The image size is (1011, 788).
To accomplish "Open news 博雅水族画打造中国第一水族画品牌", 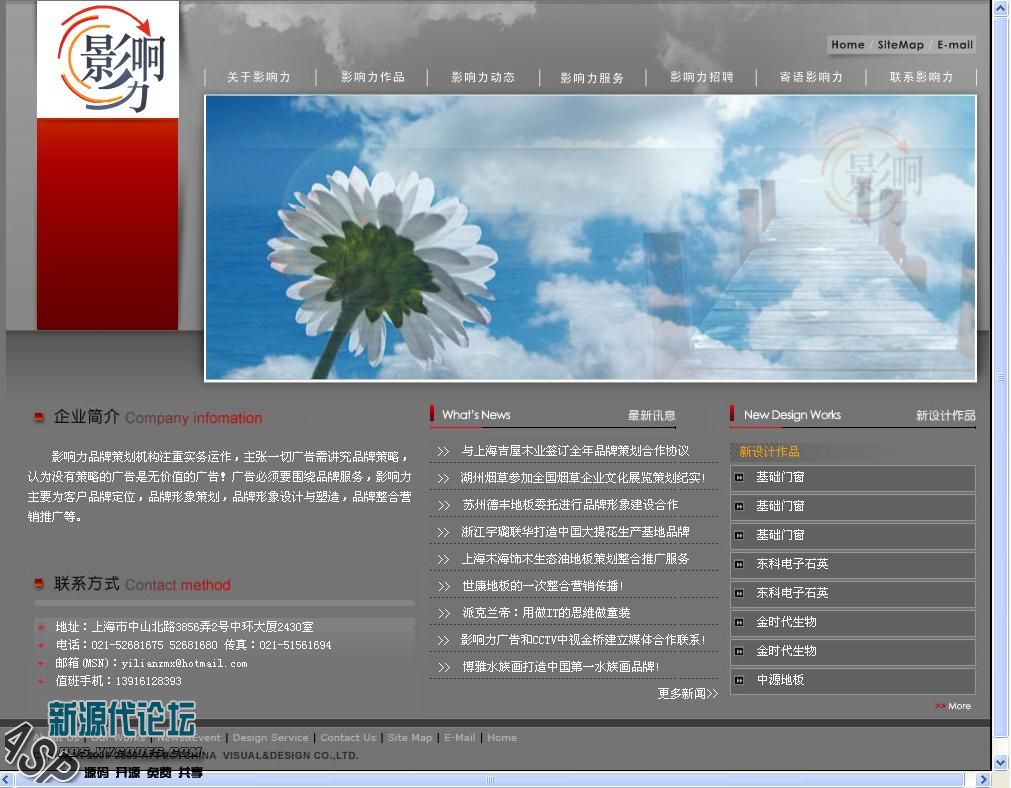I will tap(560, 667).
